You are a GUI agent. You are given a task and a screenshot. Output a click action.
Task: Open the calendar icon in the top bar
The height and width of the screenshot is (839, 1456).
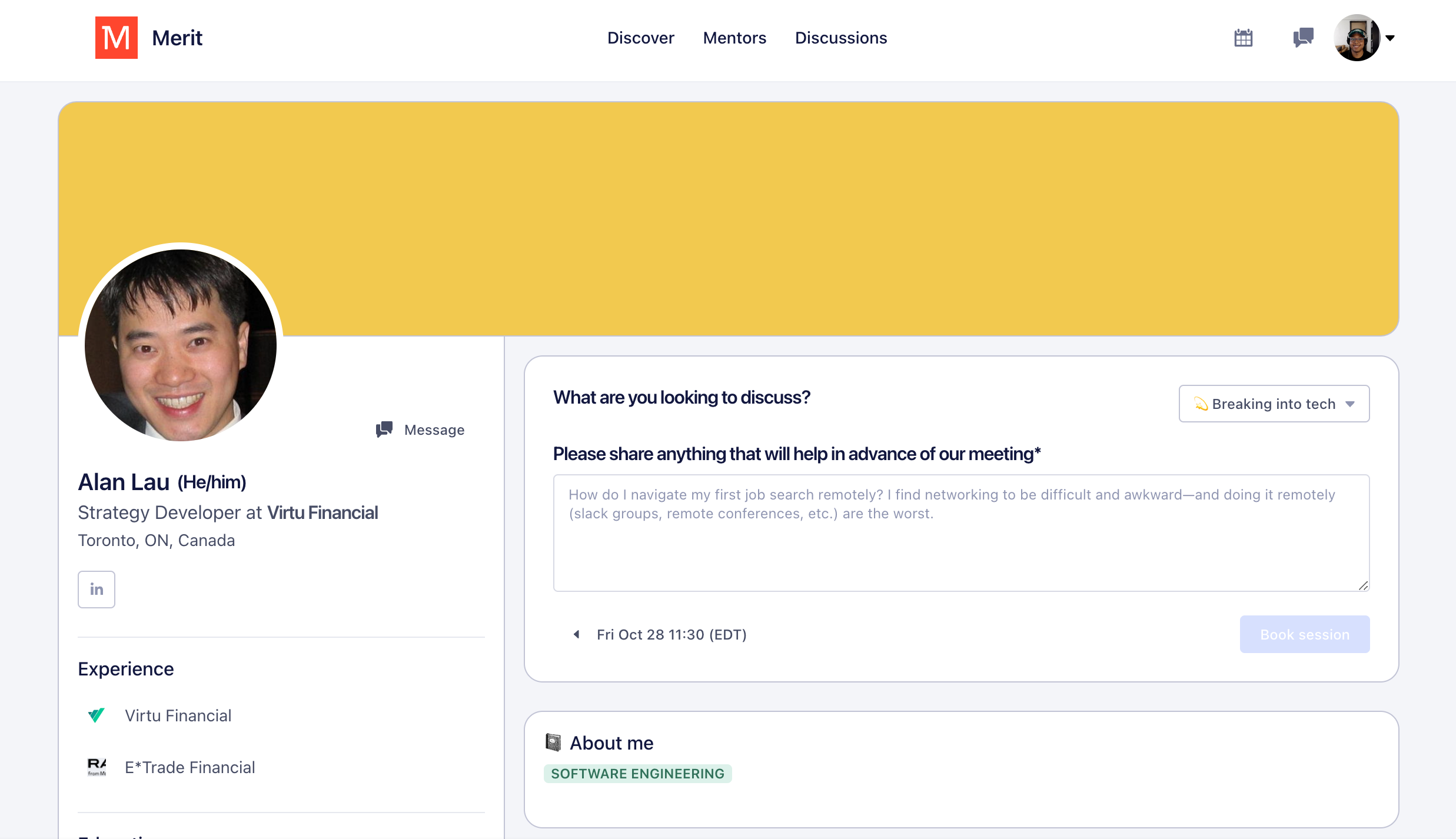[1244, 38]
